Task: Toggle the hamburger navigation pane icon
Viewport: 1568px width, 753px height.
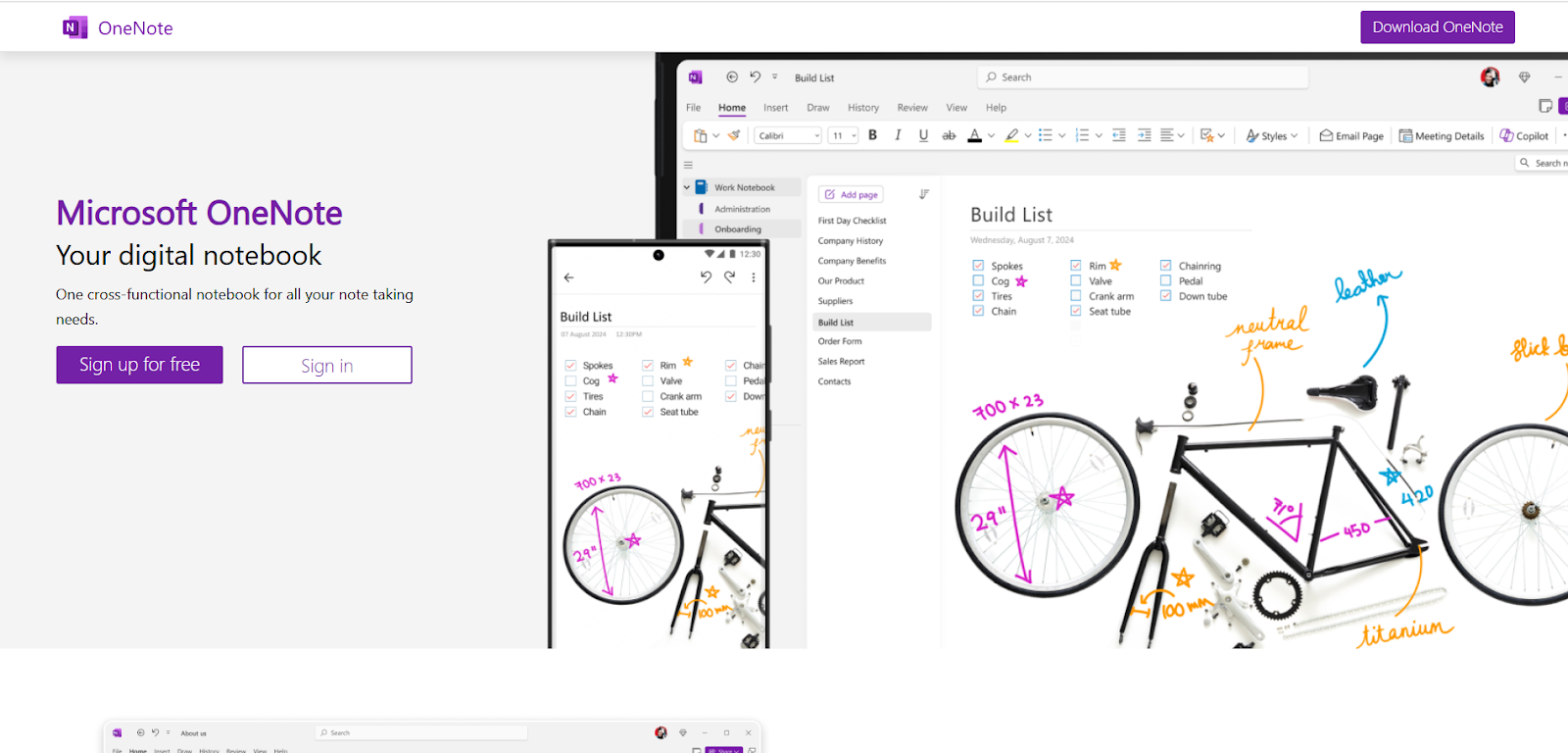Action: tap(688, 165)
